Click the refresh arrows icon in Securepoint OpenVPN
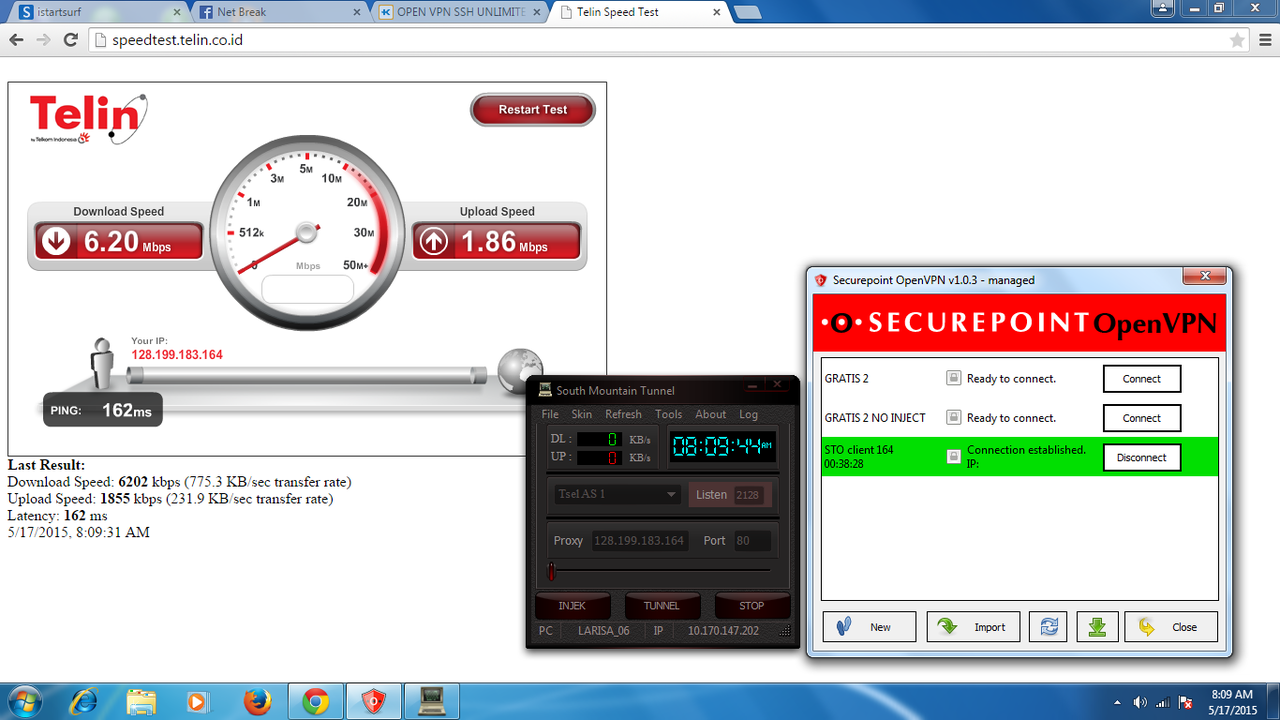This screenshot has height=720, width=1280. coord(1049,627)
